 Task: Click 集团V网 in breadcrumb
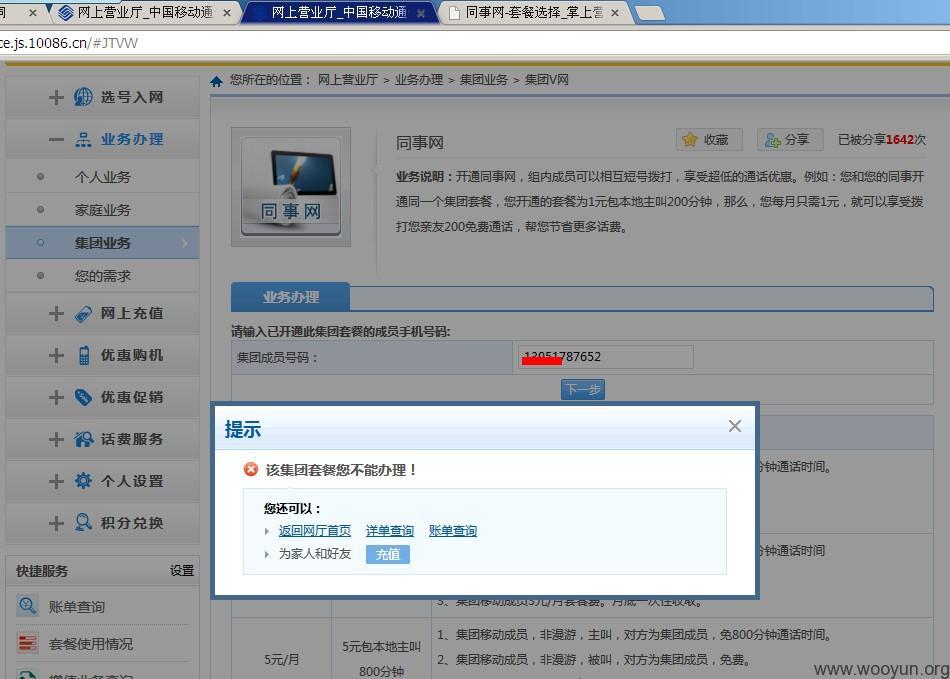[x=546, y=80]
